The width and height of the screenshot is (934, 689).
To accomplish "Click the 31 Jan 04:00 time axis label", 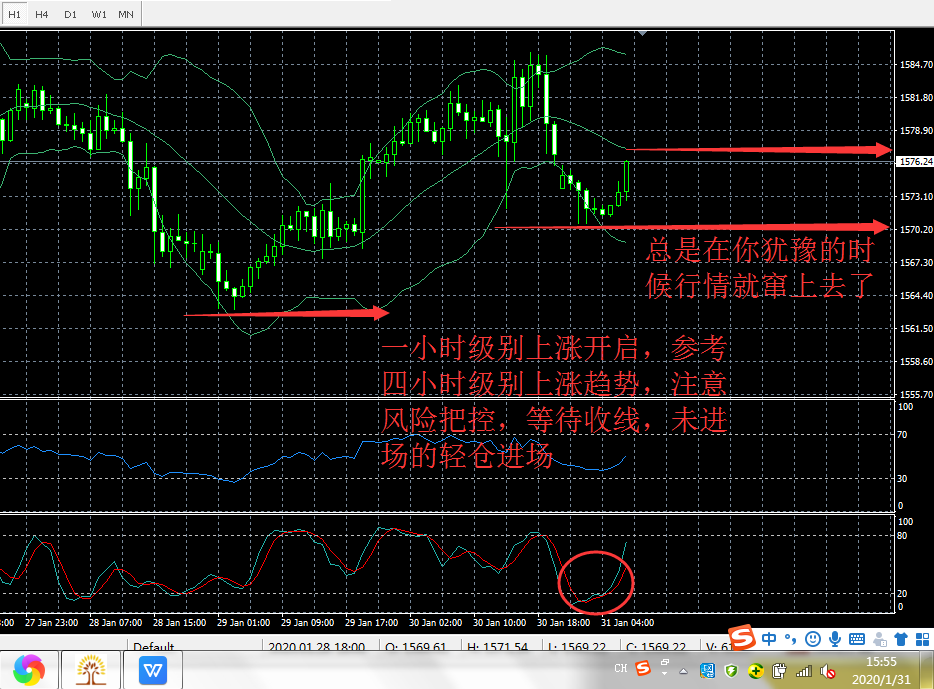I will pyautogui.click(x=627, y=622).
